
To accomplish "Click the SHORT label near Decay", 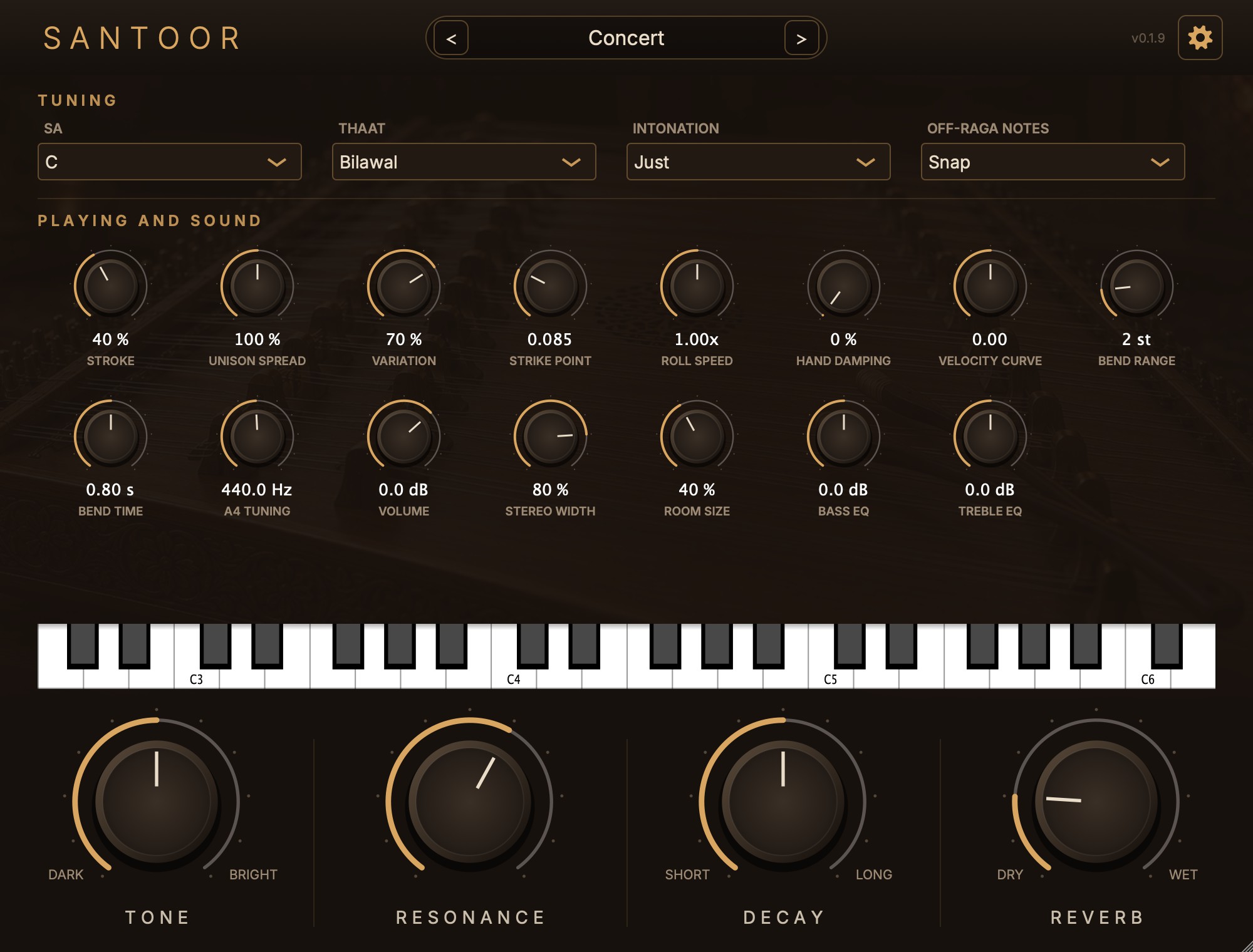I will pyautogui.click(x=687, y=874).
